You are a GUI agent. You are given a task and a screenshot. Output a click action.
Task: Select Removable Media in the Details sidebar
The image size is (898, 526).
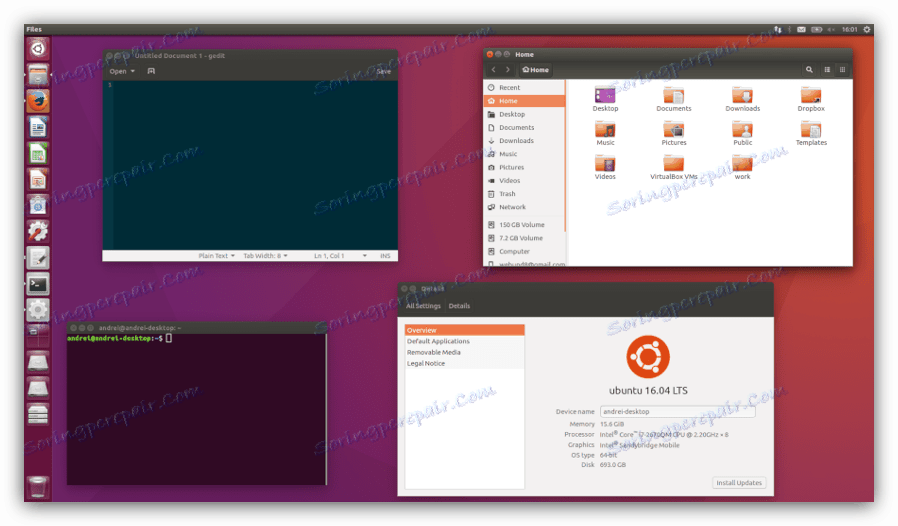(x=464, y=352)
